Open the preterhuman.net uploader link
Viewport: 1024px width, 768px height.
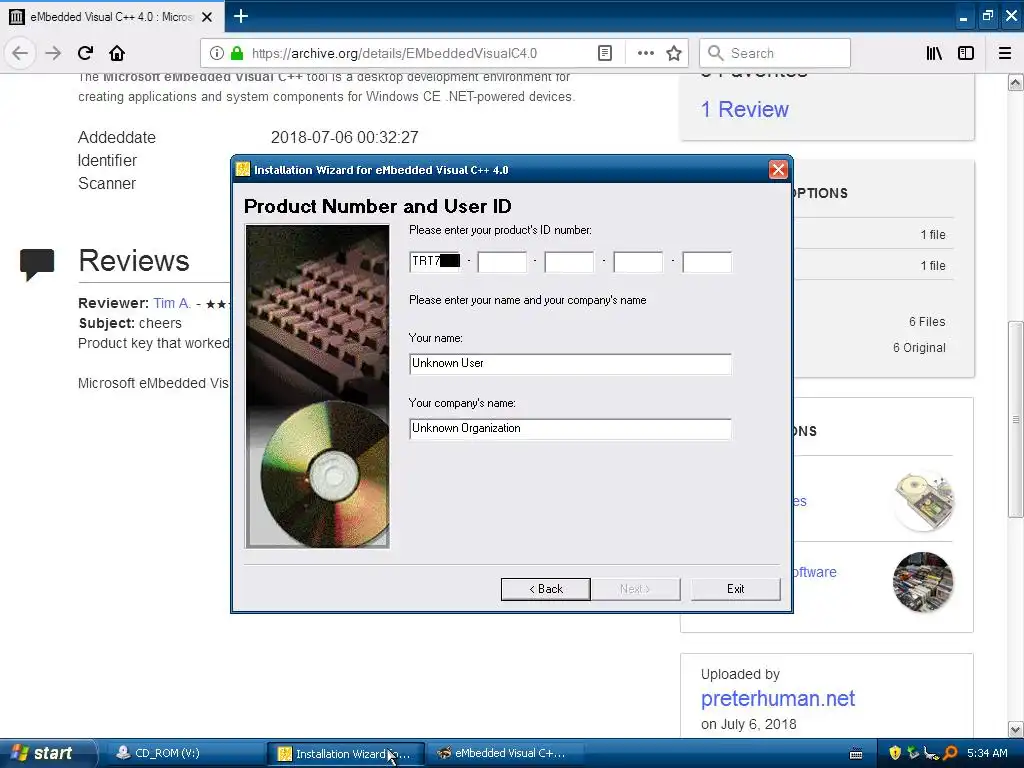point(777,698)
